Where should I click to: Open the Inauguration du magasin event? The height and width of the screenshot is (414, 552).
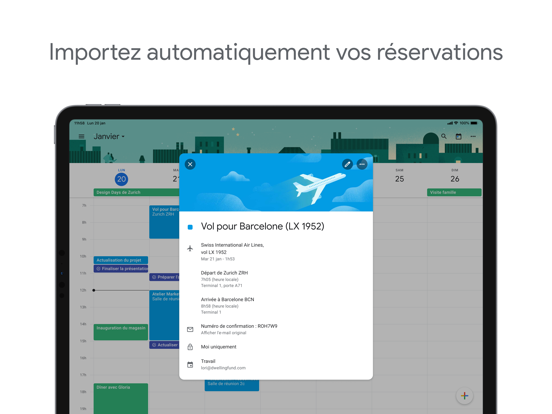(x=121, y=332)
